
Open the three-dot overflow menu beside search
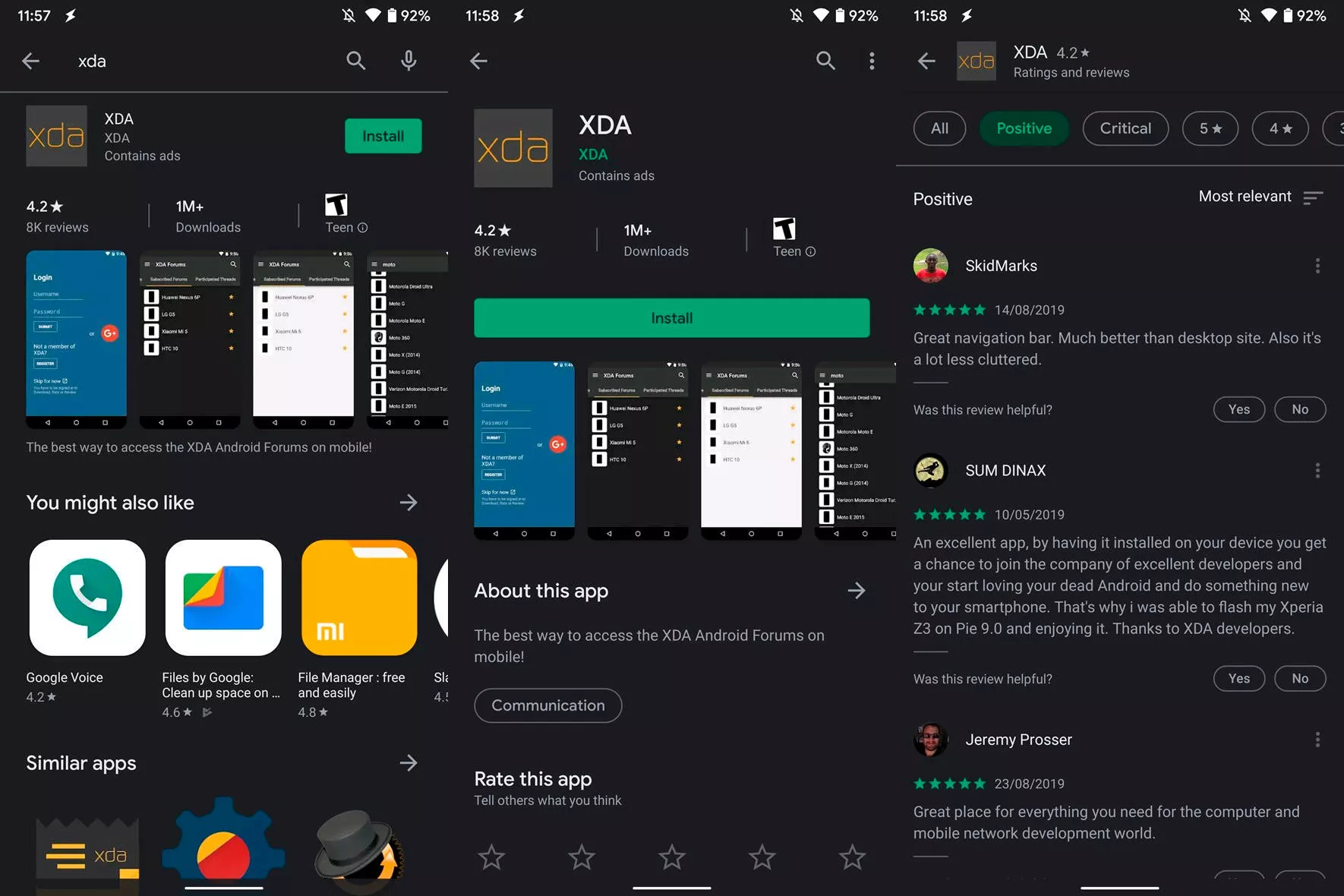click(x=872, y=61)
